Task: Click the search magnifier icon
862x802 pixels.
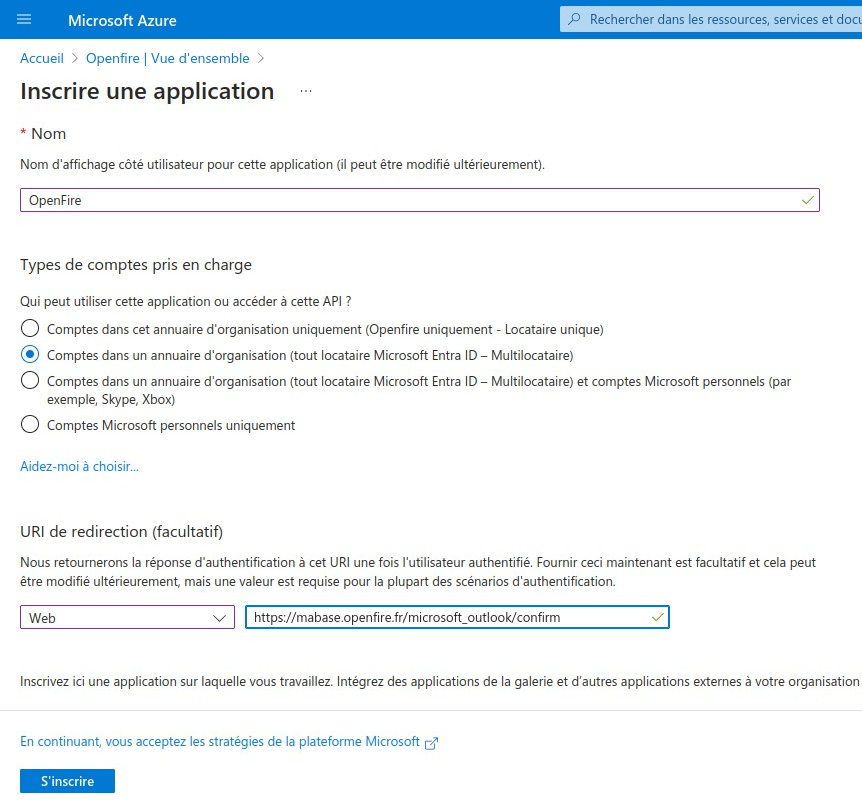Action: [574, 19]
